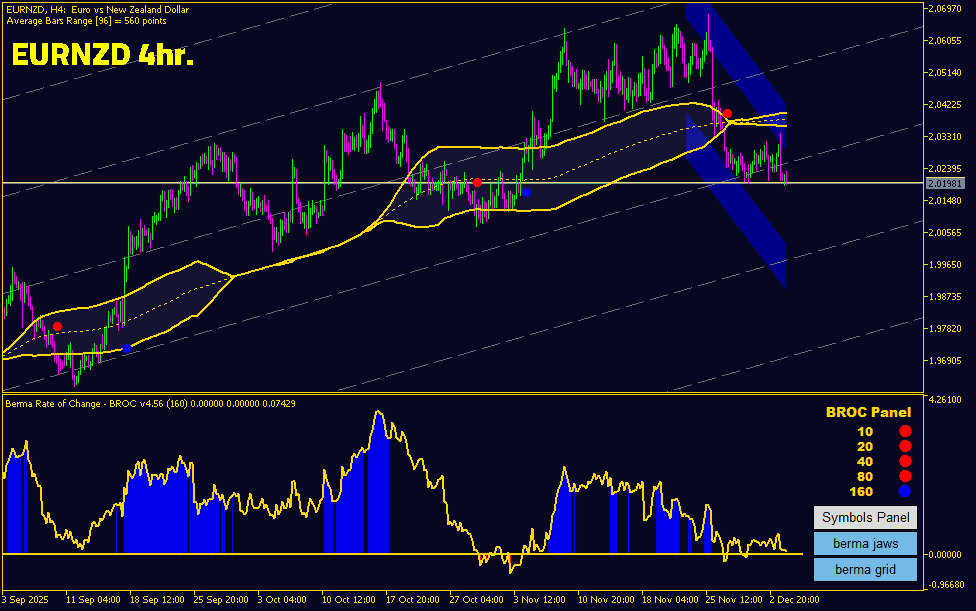The height and width of the screenshot is (611, 976).
Task: Click the period label 10
Action: coord(865,432)
